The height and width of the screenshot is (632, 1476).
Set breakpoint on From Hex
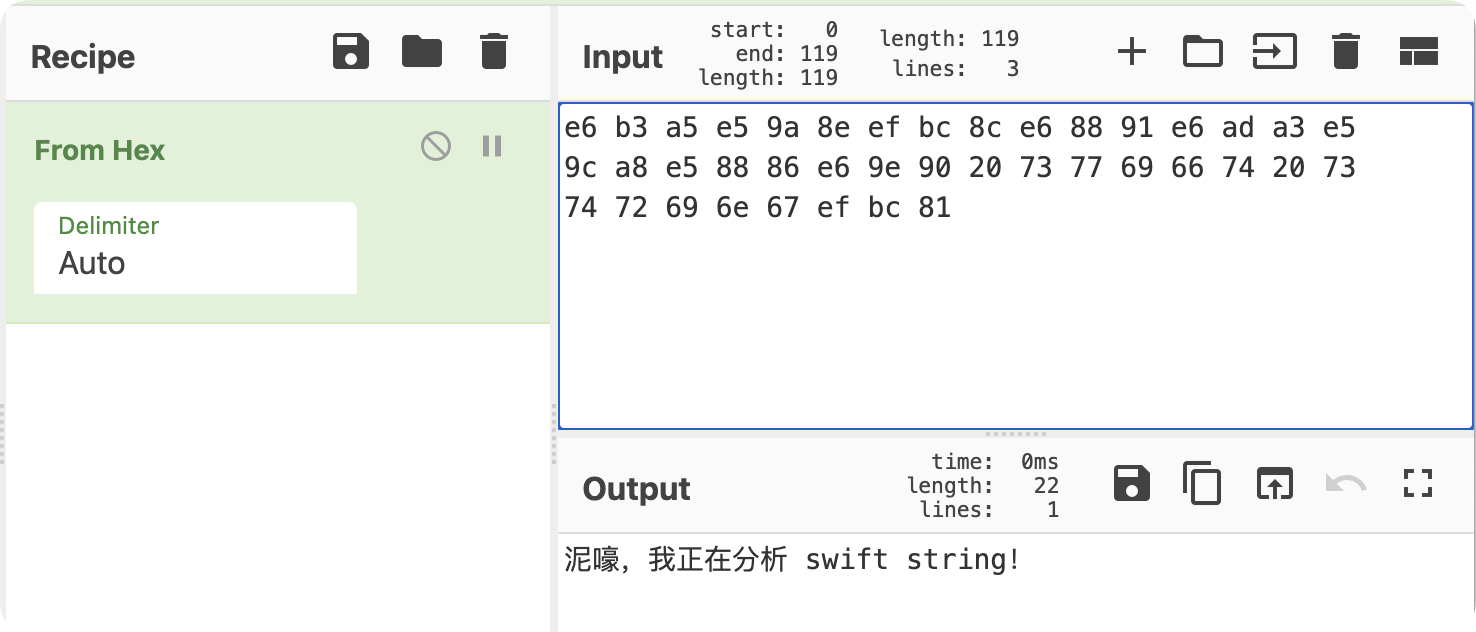pos(492,147)
